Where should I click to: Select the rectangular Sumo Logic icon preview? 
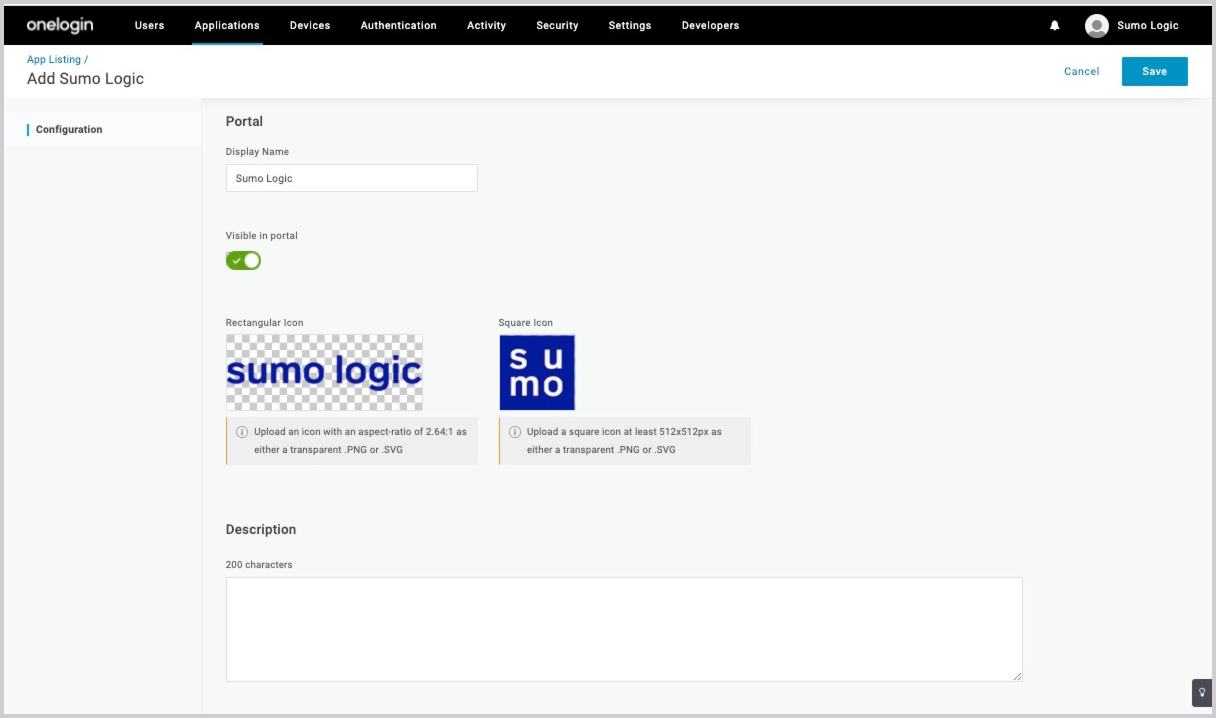coord(324,372)
